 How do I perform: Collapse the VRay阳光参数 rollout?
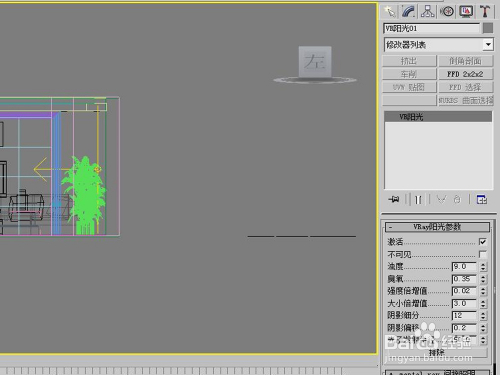(x=437, y=227)
